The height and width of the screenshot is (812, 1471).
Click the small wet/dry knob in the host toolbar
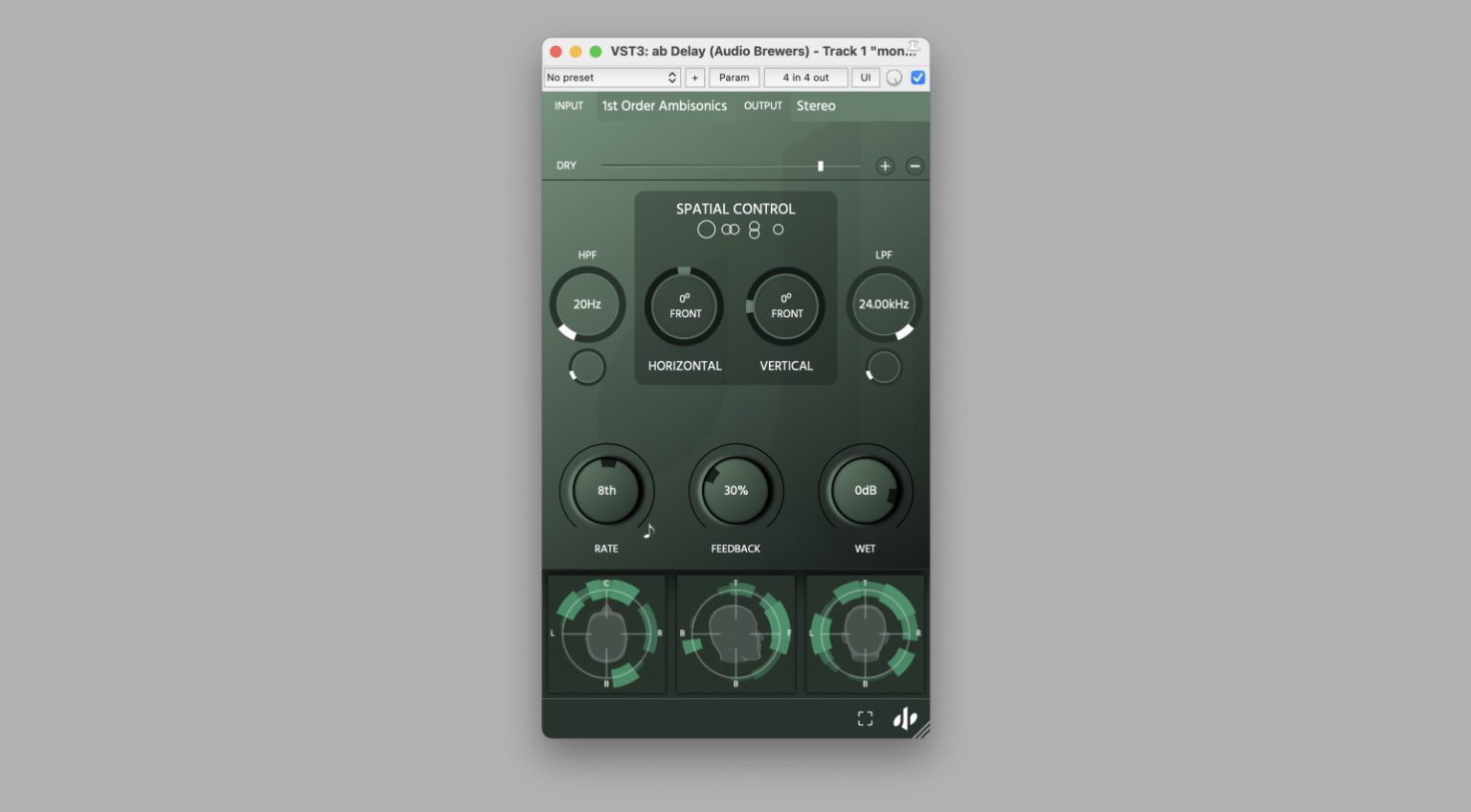pos(894,78)
